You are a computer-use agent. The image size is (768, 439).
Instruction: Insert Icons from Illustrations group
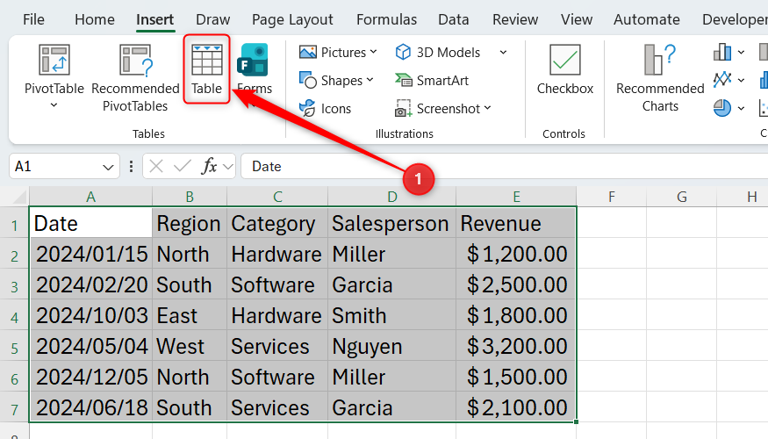pos(325,108)
